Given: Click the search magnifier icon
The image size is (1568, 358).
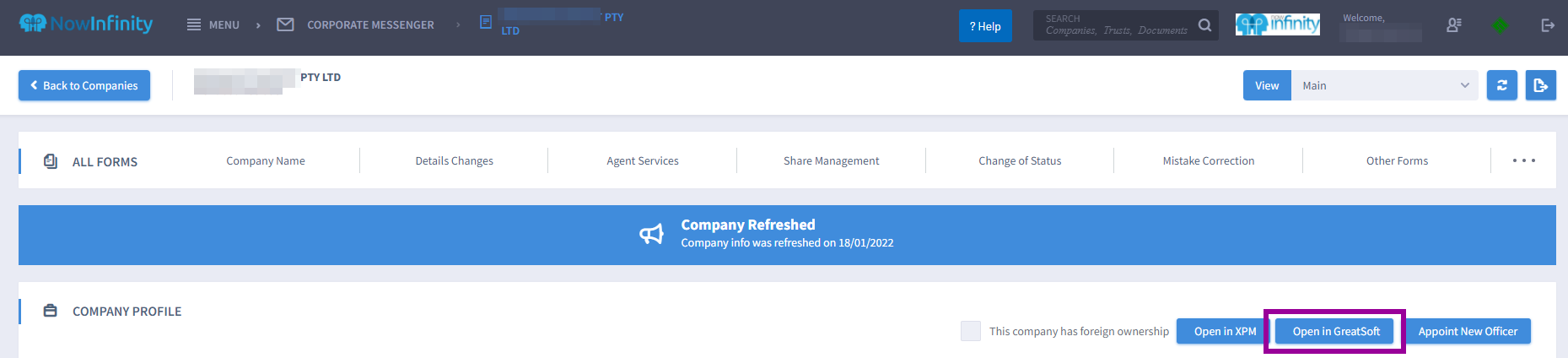Looking at the screenshot, I should pyautogui.click(x=1205, y=25).
